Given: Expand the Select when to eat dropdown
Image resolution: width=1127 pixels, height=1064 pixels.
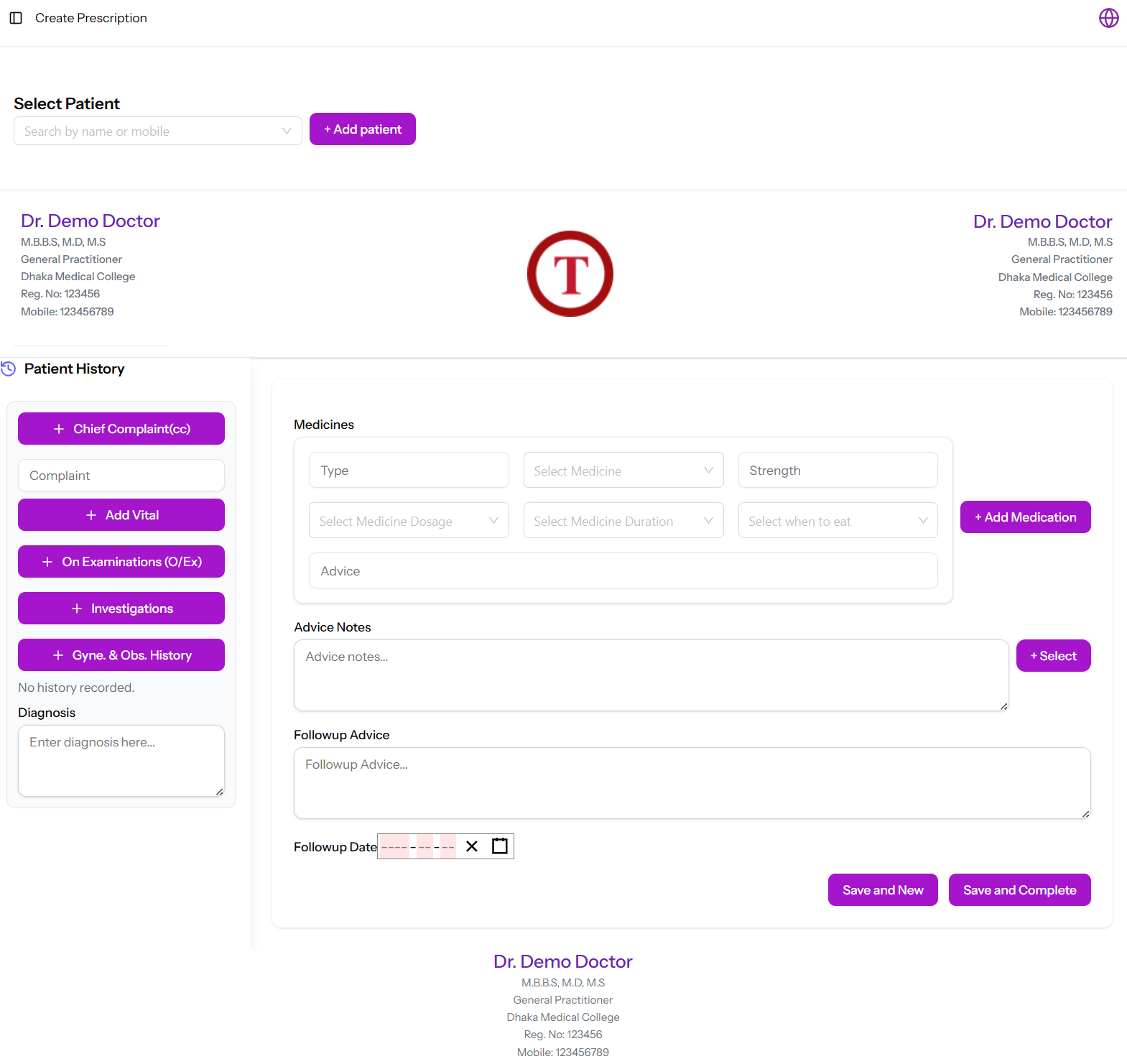Looking at the screenshot, I should tap(838, 521).
